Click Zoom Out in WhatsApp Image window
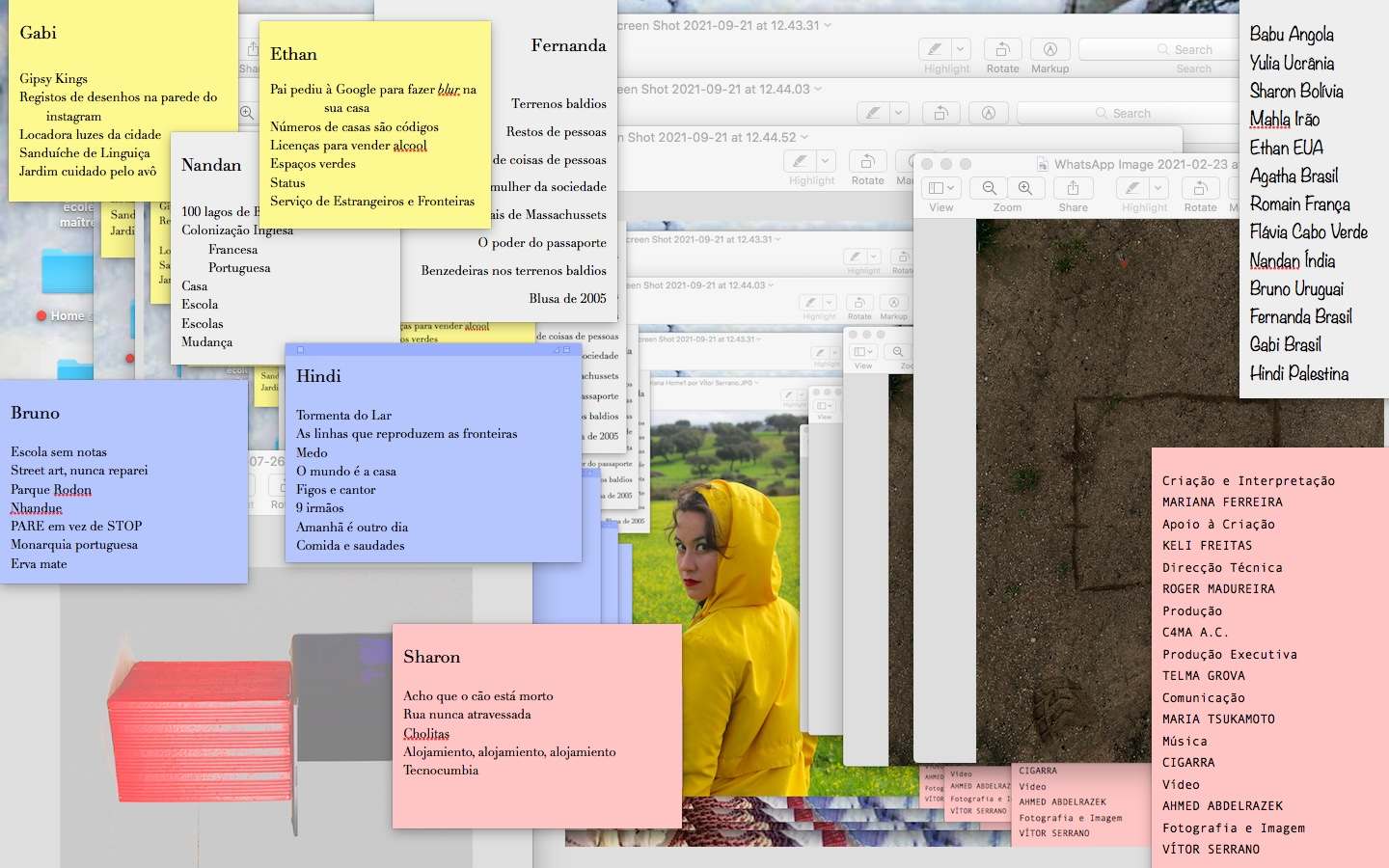This screenshot has height=868, width=1389. click(x=990, y=189)
